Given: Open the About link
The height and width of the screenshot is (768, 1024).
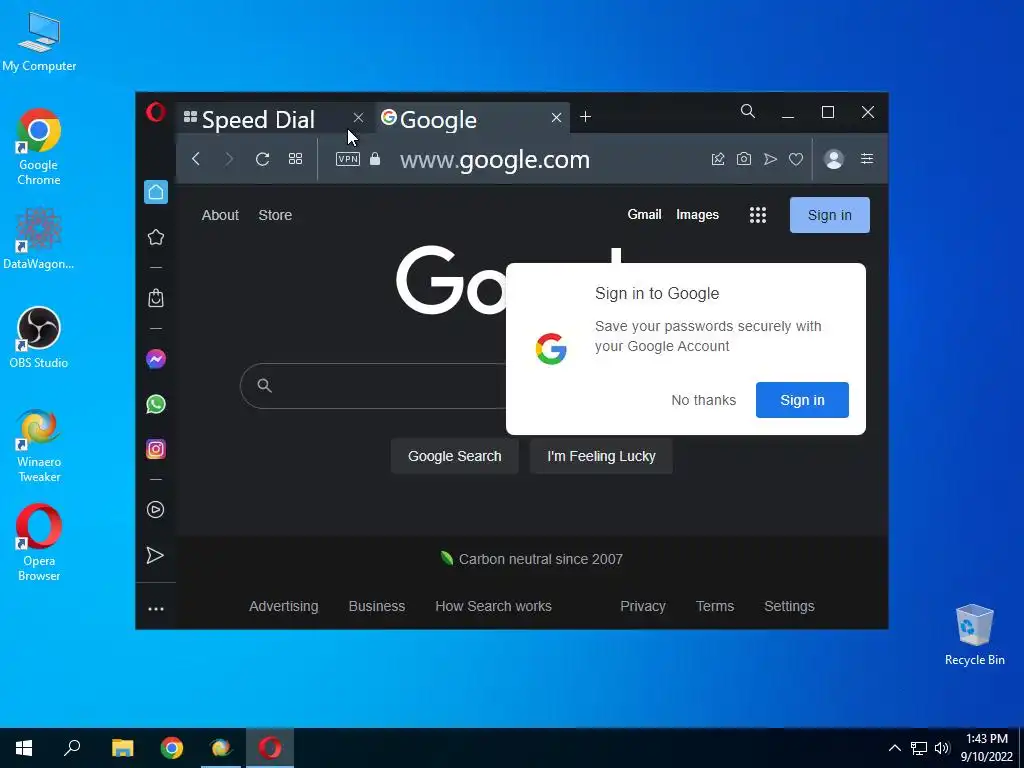Looking at the screenshot, I should [x=220, y=215].
